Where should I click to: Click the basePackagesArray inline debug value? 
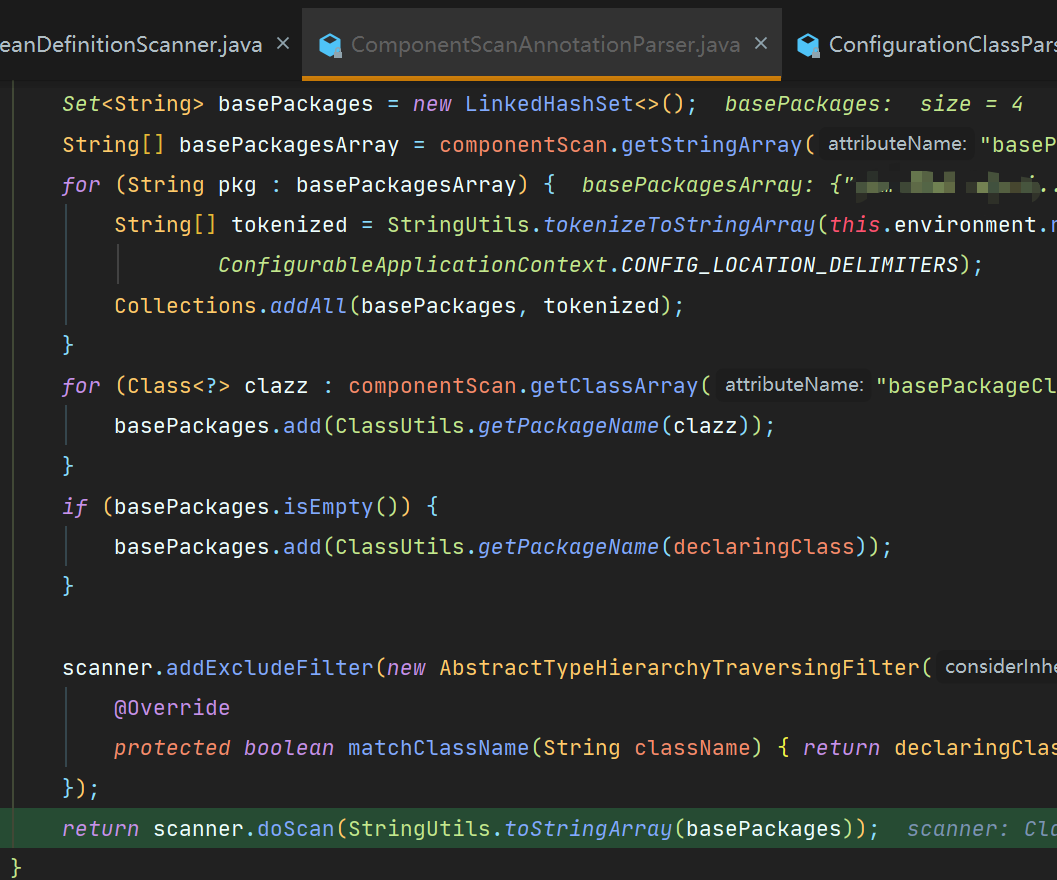(x=818, y=184)
